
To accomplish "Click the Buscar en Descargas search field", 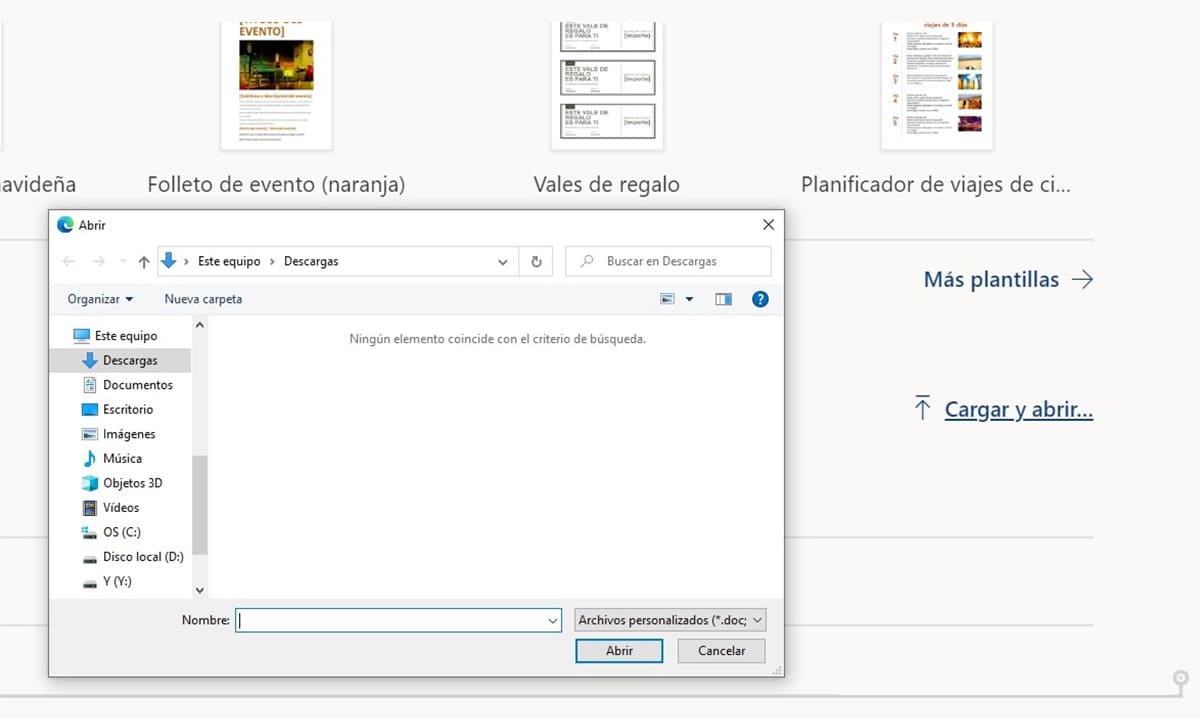I will [668, 261].
